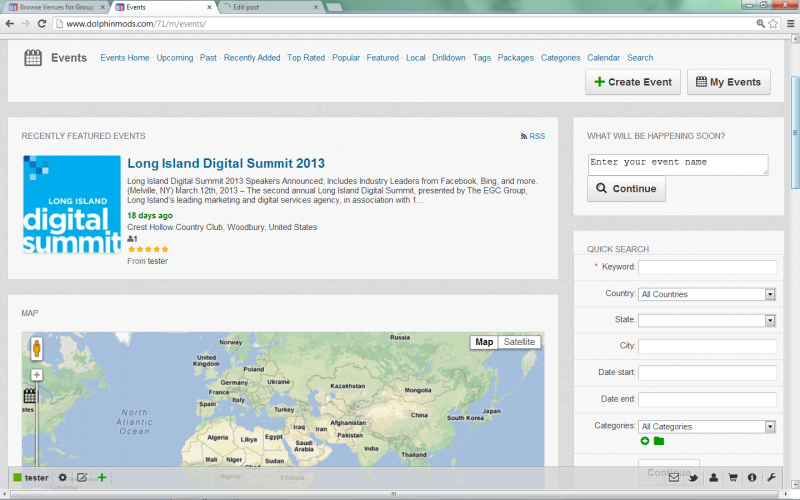Open Chrome menu hamburger icon
This screenshot has height=500, width=800.
click(790, 23)
